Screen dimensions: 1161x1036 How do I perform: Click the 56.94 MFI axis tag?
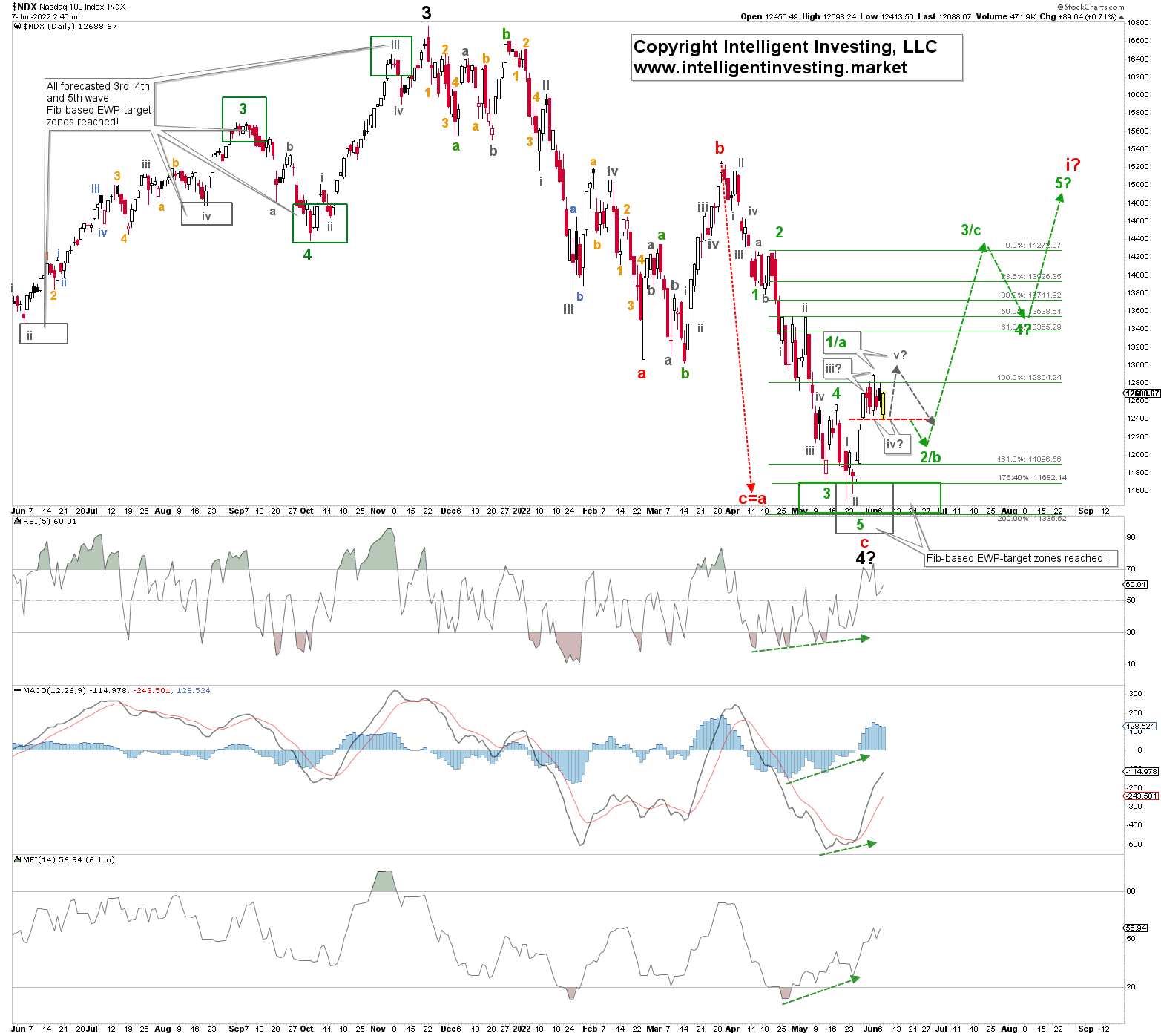(1136, 928)
